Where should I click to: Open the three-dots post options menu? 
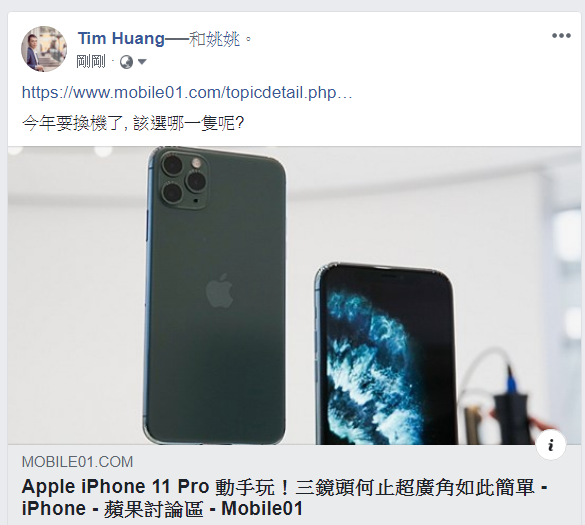(561, 36)
